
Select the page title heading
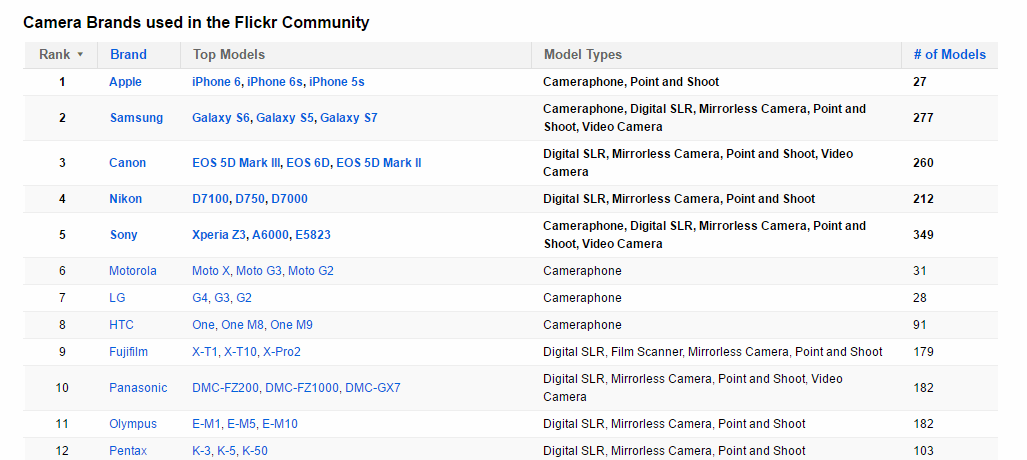click(x=196, y=22)
